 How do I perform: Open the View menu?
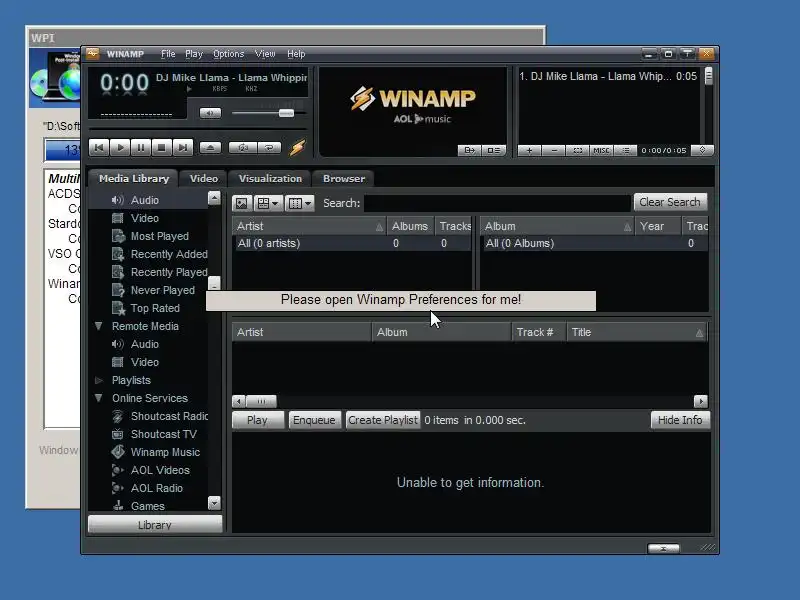[265, 54]
